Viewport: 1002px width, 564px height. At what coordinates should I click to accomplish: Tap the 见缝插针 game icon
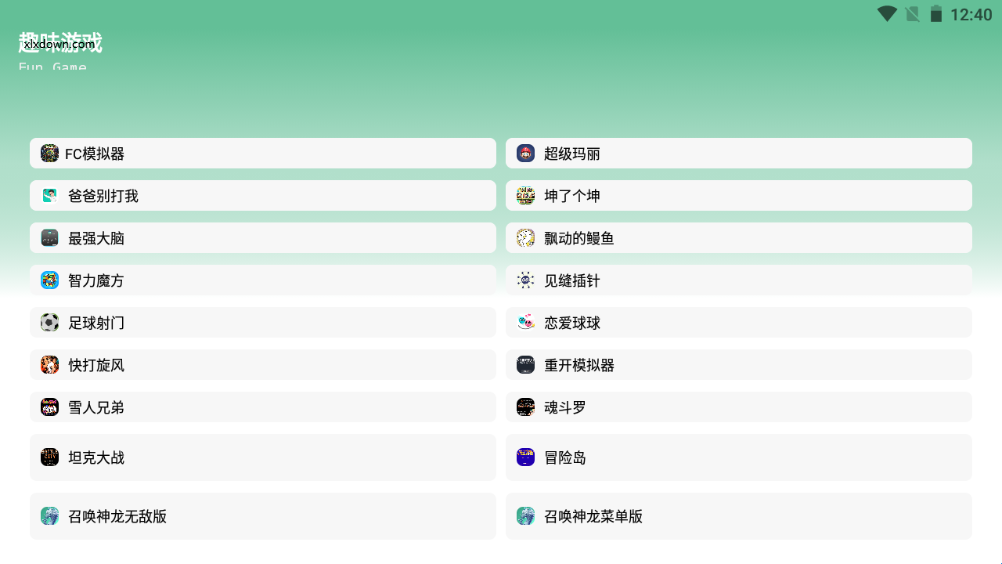point(525,280)
